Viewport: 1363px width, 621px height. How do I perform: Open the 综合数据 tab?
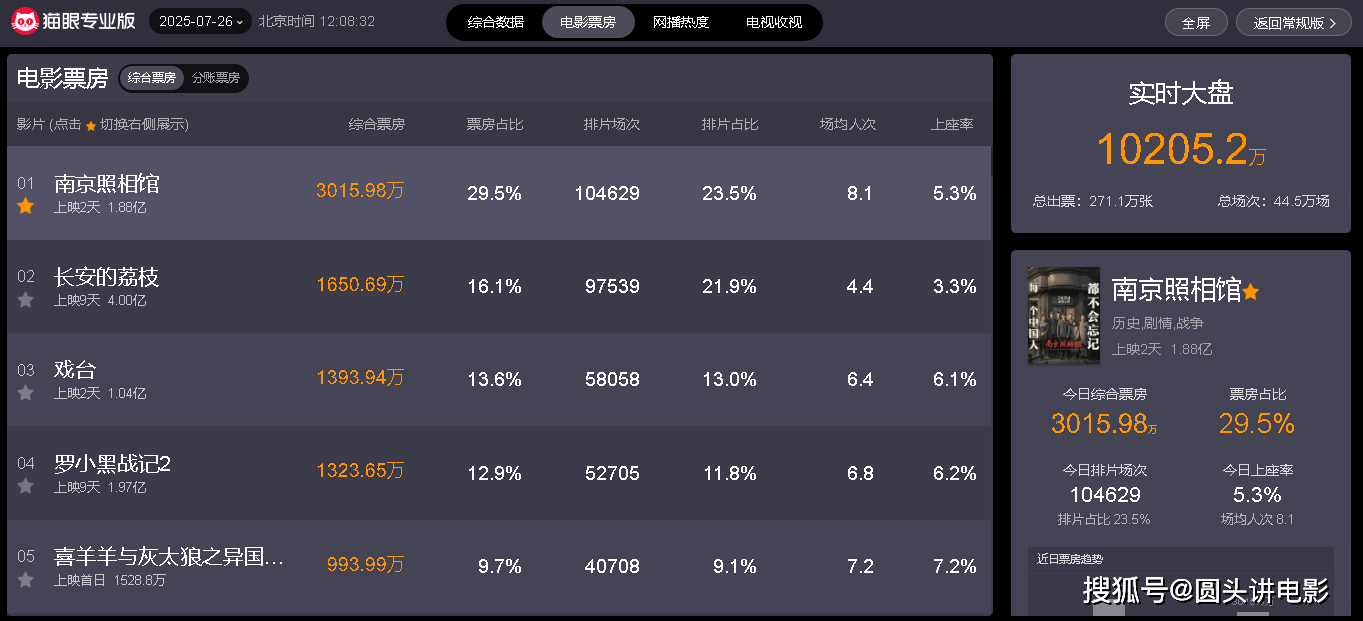496,22
